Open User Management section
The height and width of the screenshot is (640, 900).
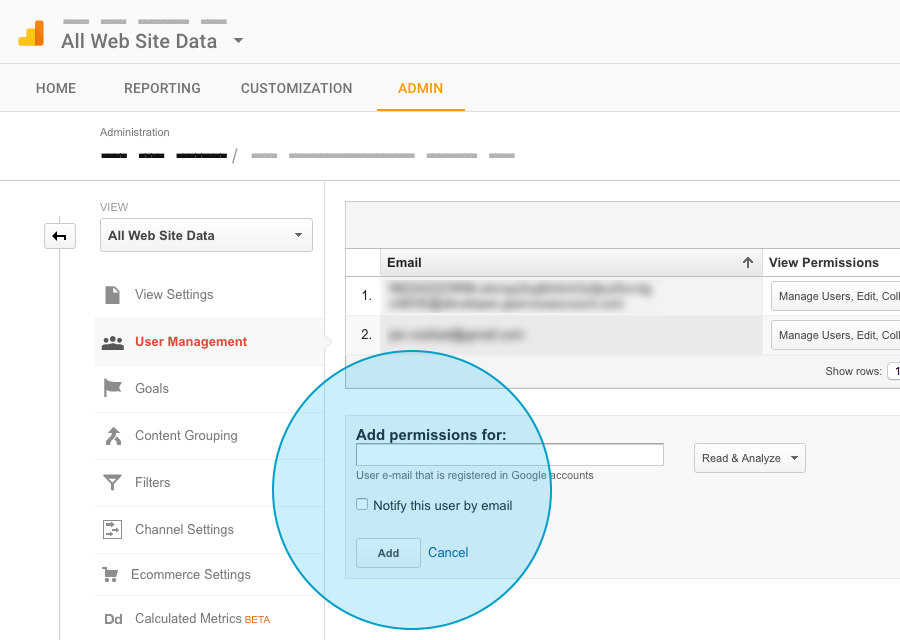click(191, 342)
